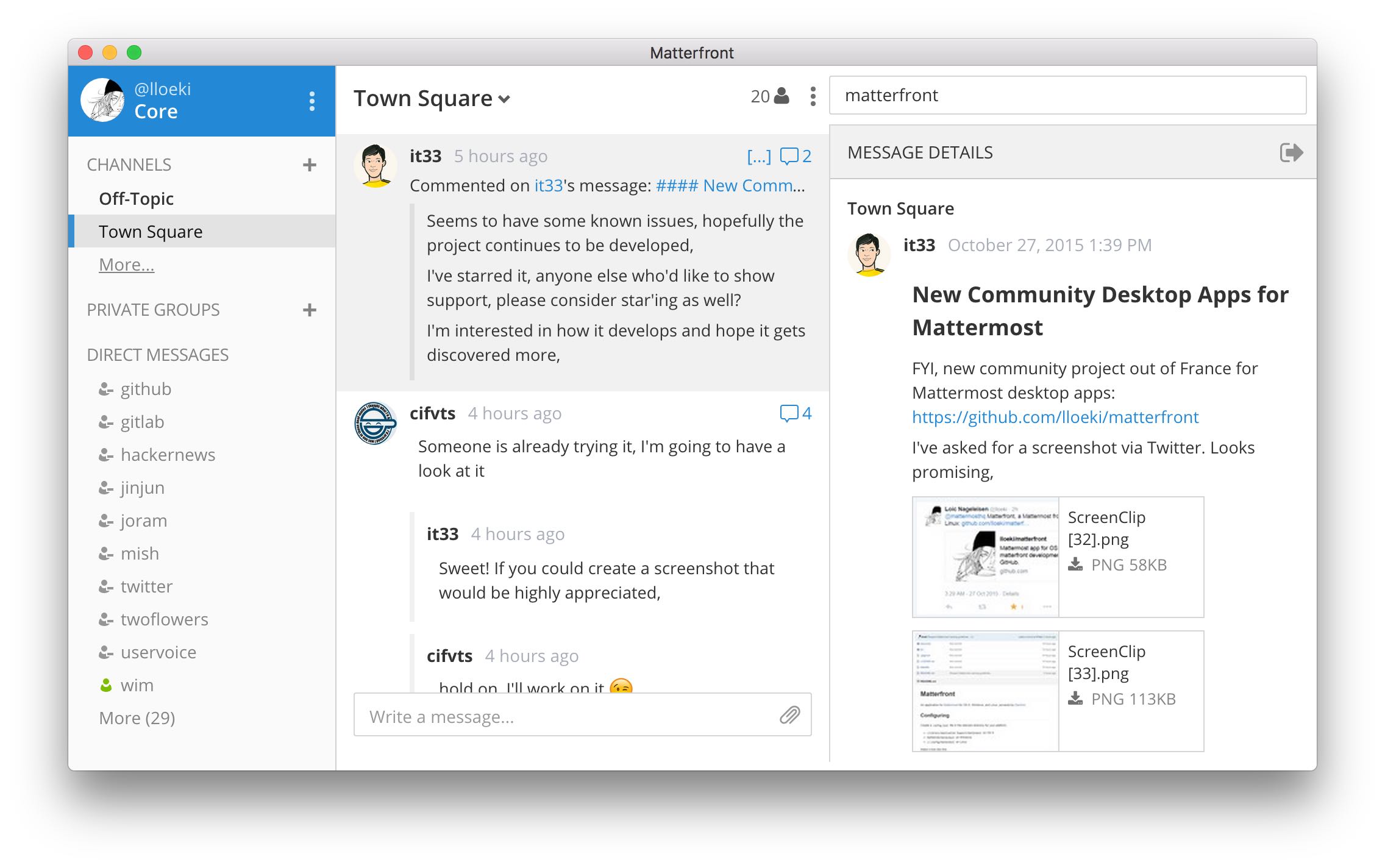Click the status icon beside github
Image resolution: width=1385 pixels, height=868 pixels.
pos(106,389)
